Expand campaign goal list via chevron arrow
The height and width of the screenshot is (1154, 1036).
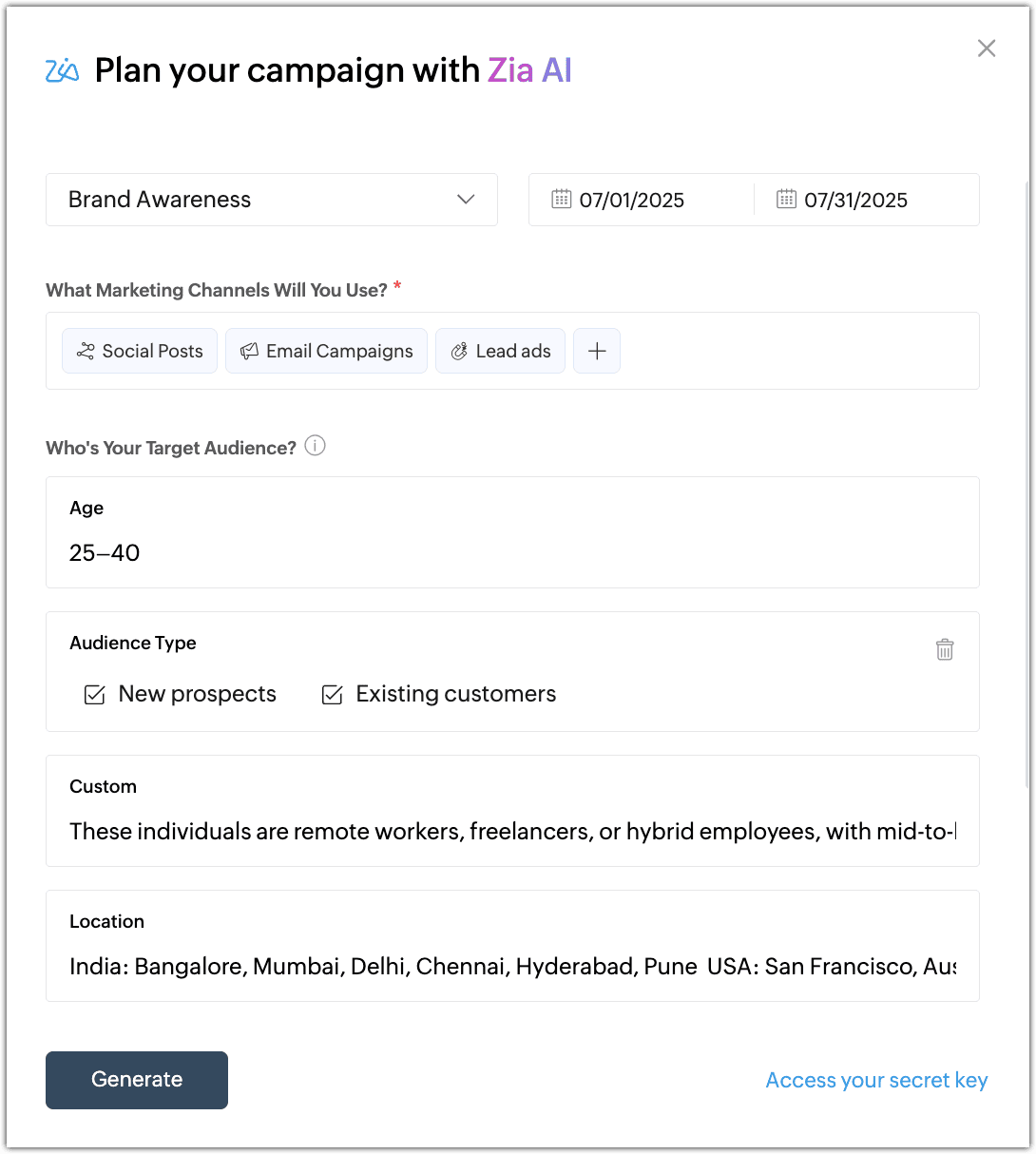pos(466,200)
